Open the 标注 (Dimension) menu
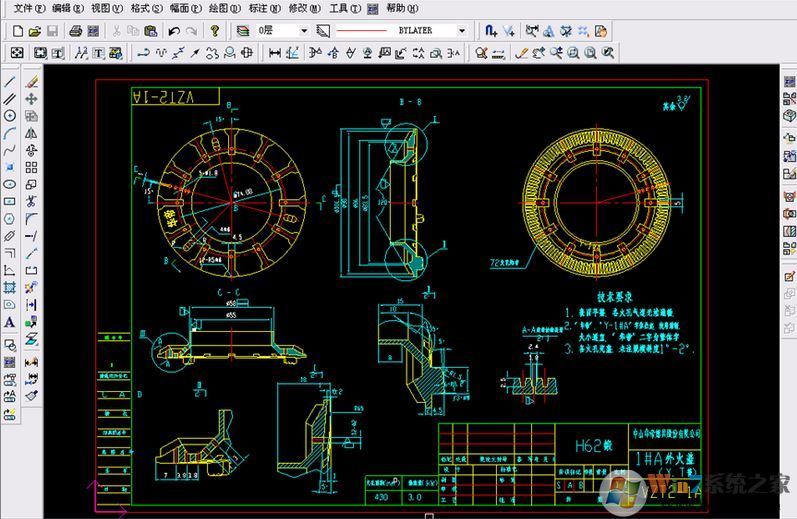Screen dimensions: 797x519 point(263,8)
